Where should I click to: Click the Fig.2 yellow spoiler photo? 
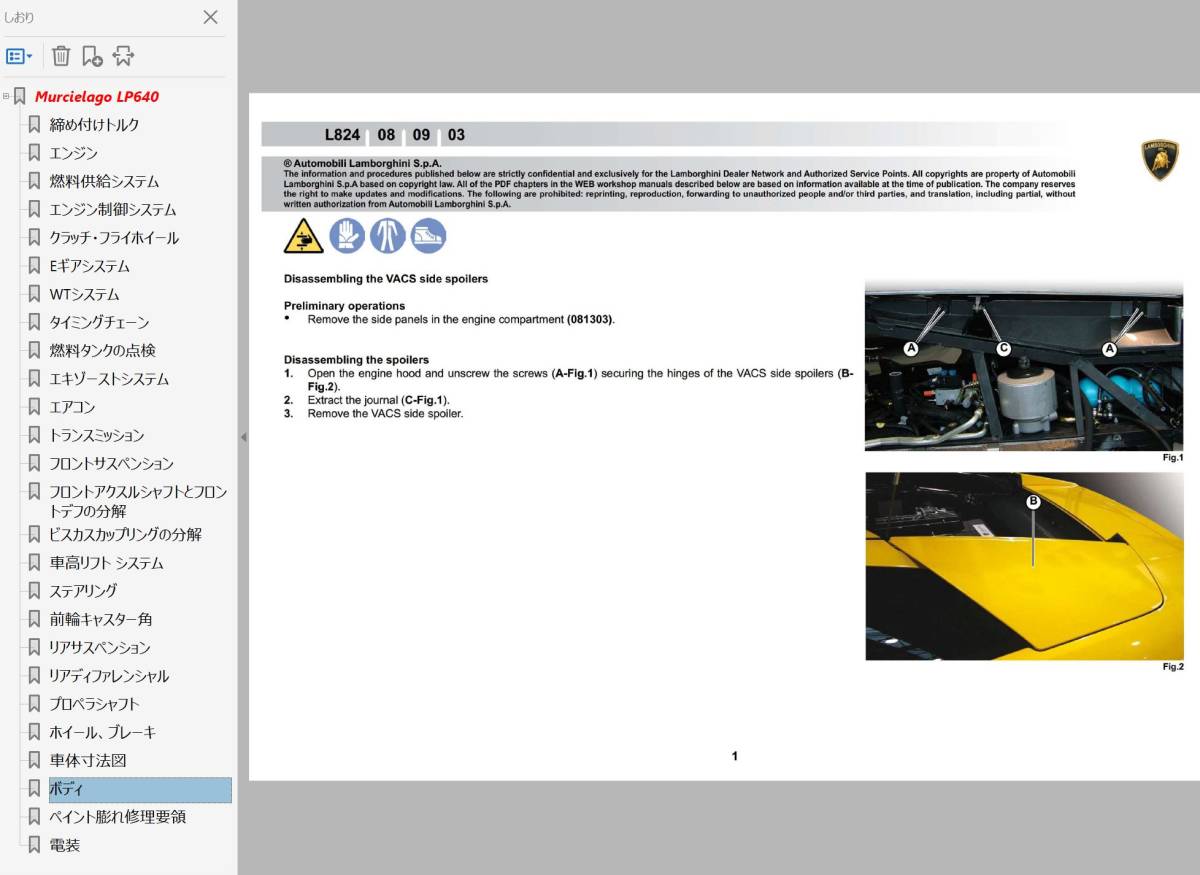[x=1024, y=566]
